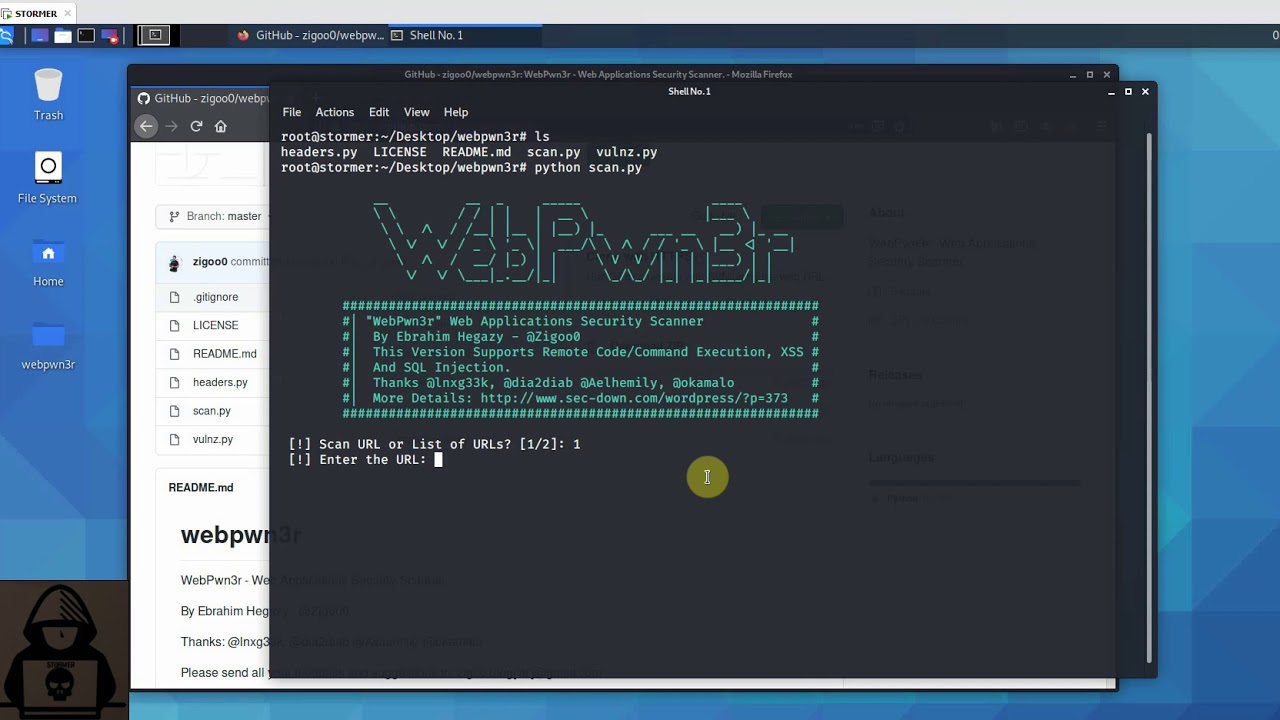Viewport: 1280px width, 720px height.
Task: Open the Kali applications menu icon
Action: click(5, 35)
